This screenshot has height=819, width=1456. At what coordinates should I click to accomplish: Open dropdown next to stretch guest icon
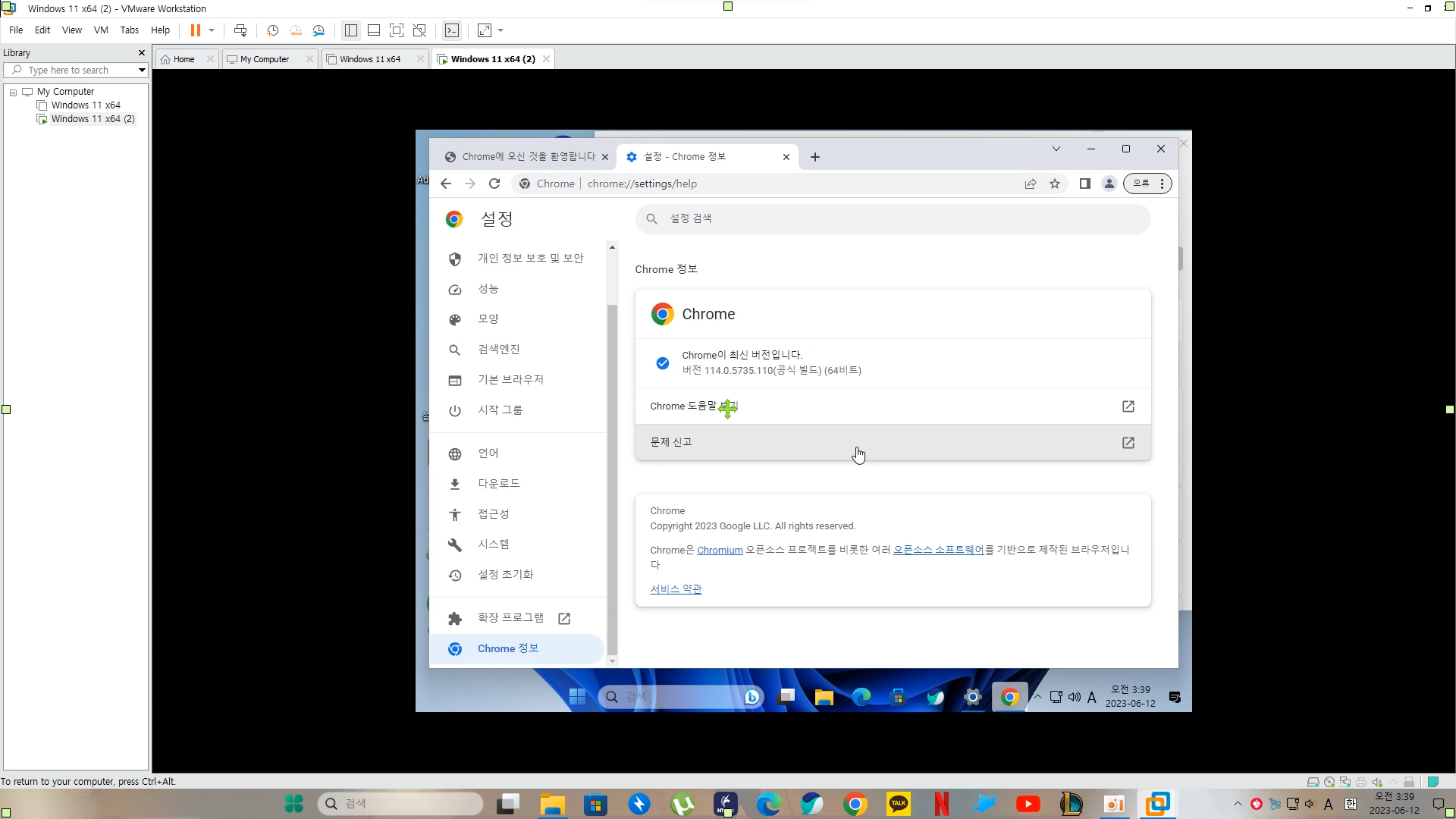point(500,30)
